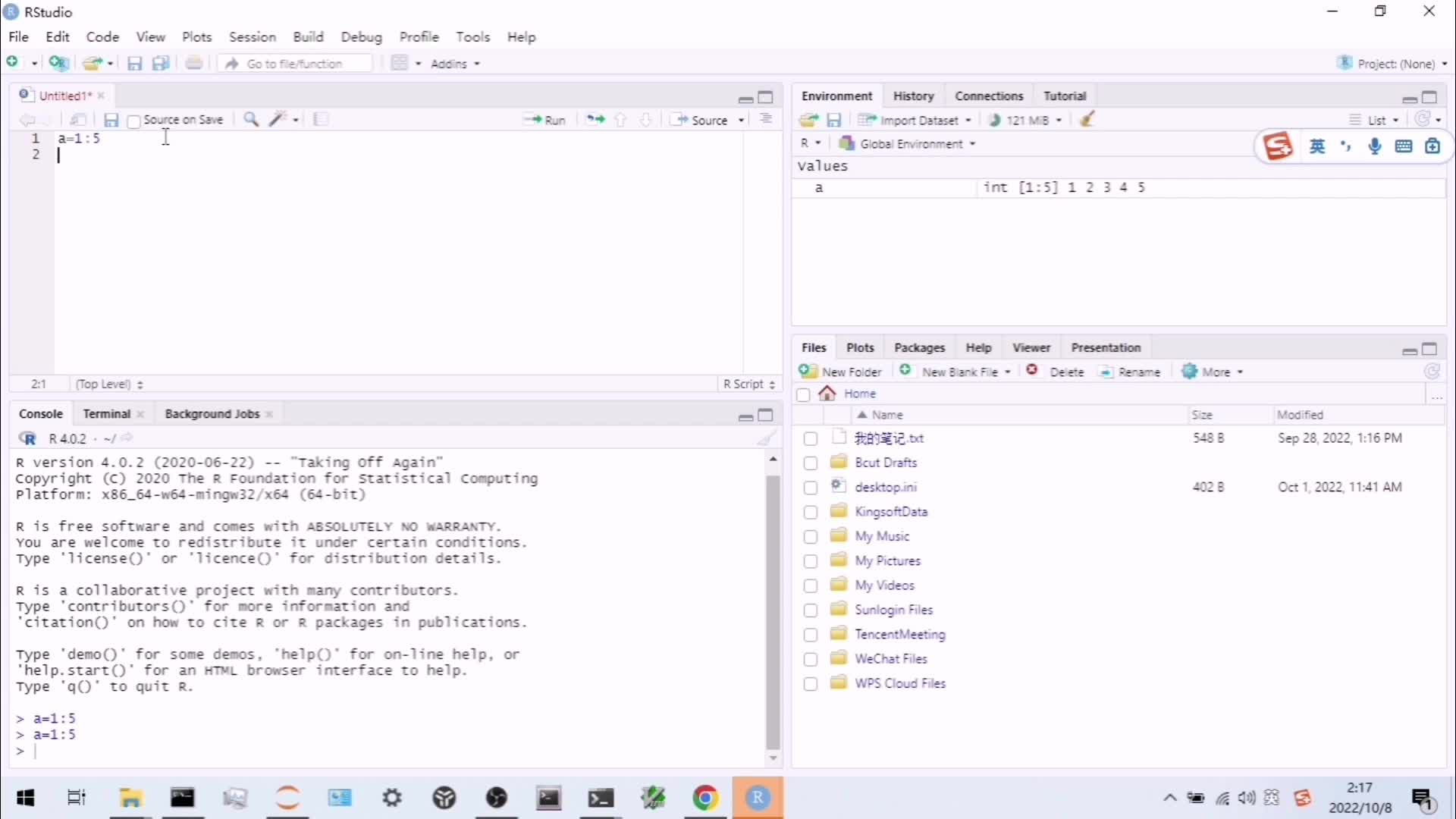1456x819 pixels.
Task: Run the current line with Run button
Action: coord(544,120)
